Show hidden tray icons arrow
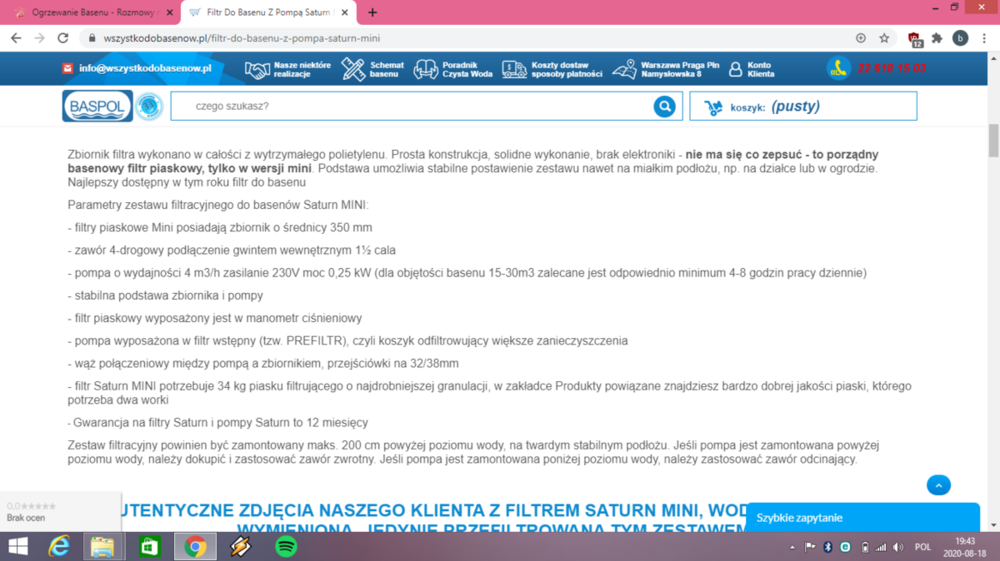The image size is (1000, 561). point(792,547)
